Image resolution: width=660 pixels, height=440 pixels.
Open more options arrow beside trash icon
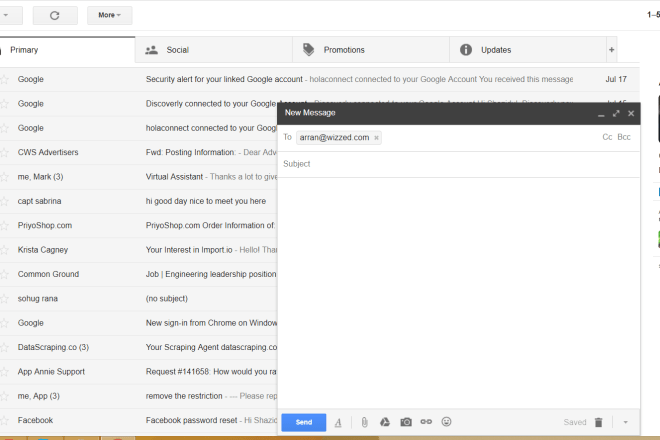pos(625,423)
